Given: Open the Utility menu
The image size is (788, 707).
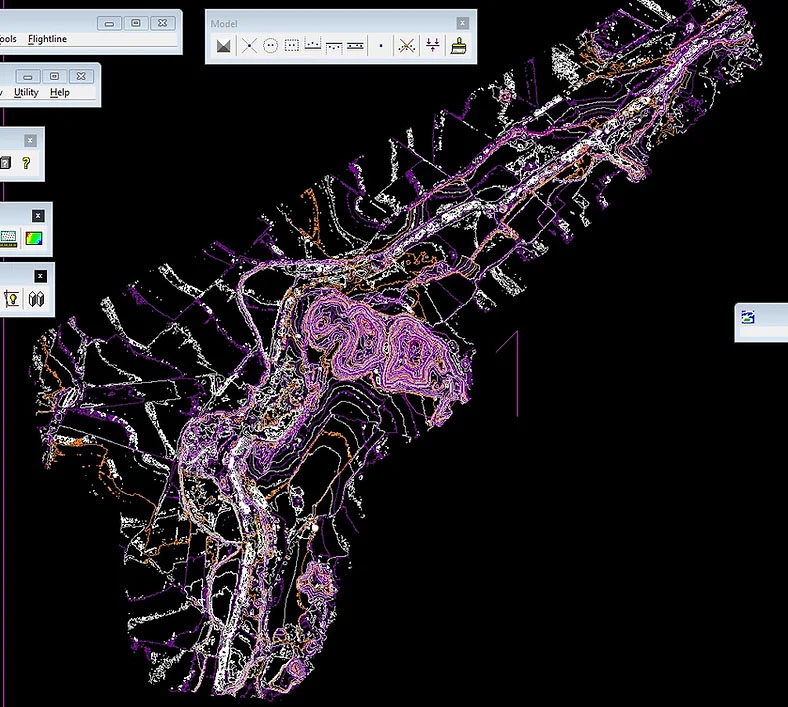Looking at the screenshot, I should (26, 92).
